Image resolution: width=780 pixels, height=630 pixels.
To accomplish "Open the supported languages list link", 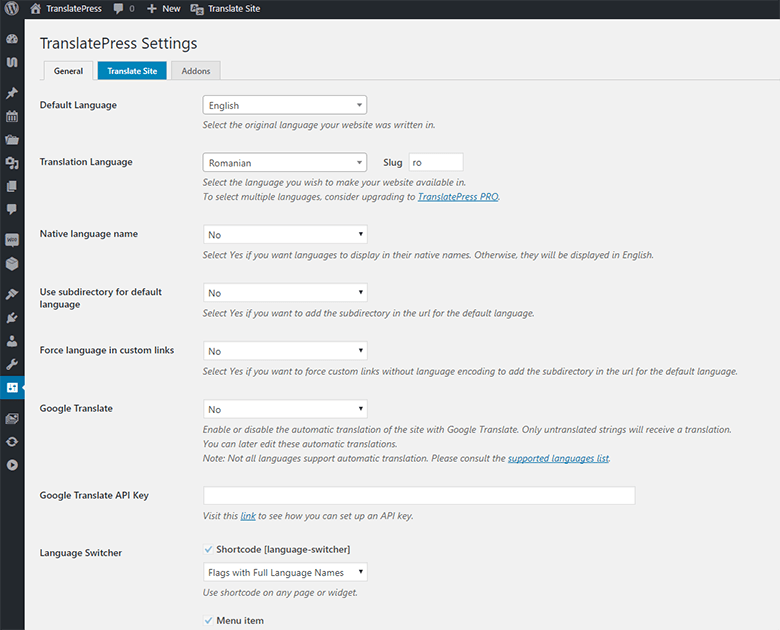I will coord(558,458).
